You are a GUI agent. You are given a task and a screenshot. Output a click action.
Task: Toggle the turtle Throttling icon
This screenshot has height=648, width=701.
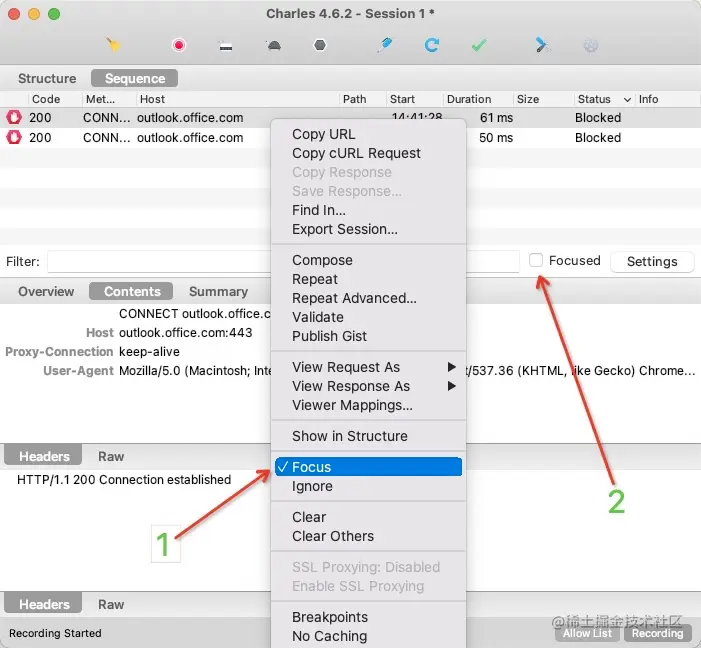(x=274, y=45)
